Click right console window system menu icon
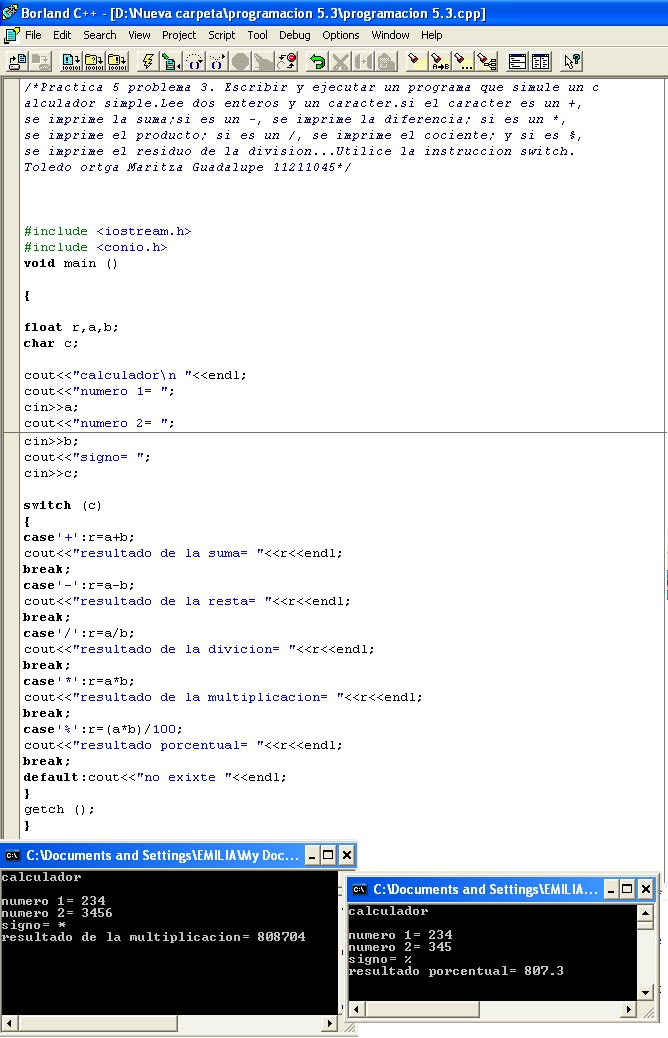This screenshot has height=1038, width=668. click(359, 889)
